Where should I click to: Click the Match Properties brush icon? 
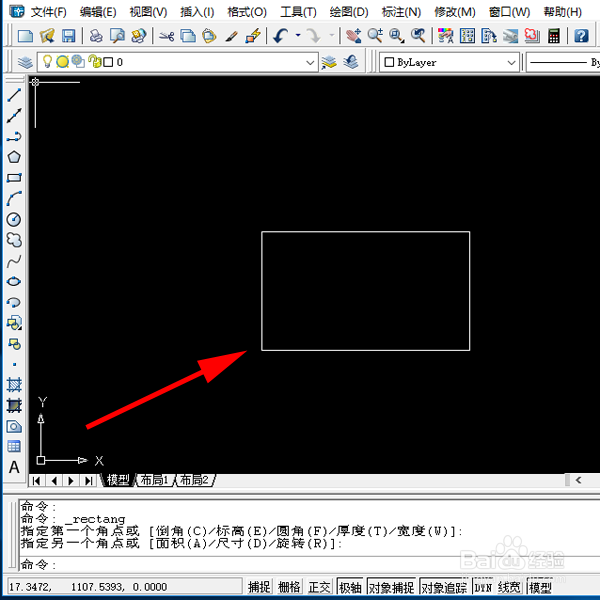coord(231,36)
